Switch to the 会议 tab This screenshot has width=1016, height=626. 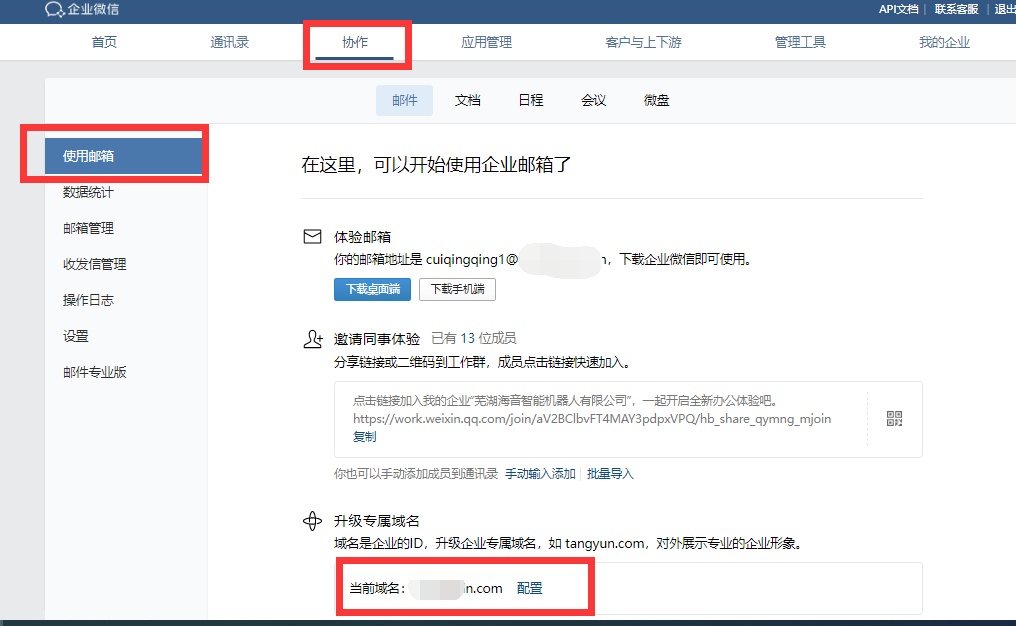tap(592, 99)
